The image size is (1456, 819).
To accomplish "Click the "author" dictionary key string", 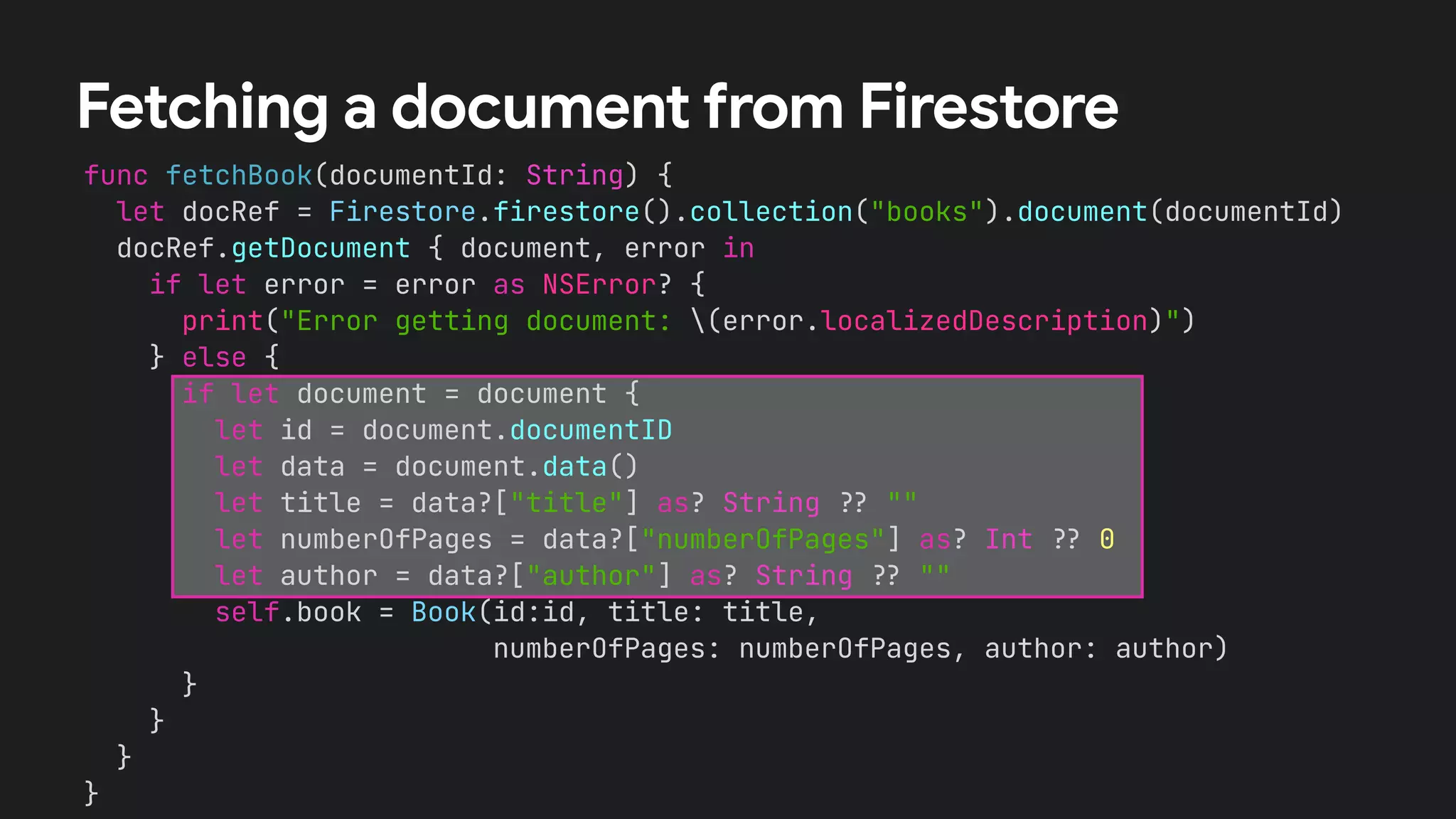I will click(591, 576).
